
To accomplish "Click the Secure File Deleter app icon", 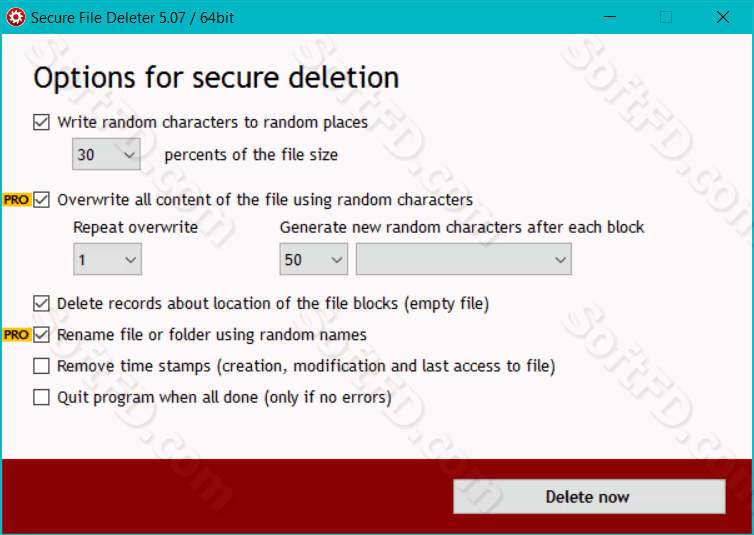I will pyautogui.click(x=15, y=18).
